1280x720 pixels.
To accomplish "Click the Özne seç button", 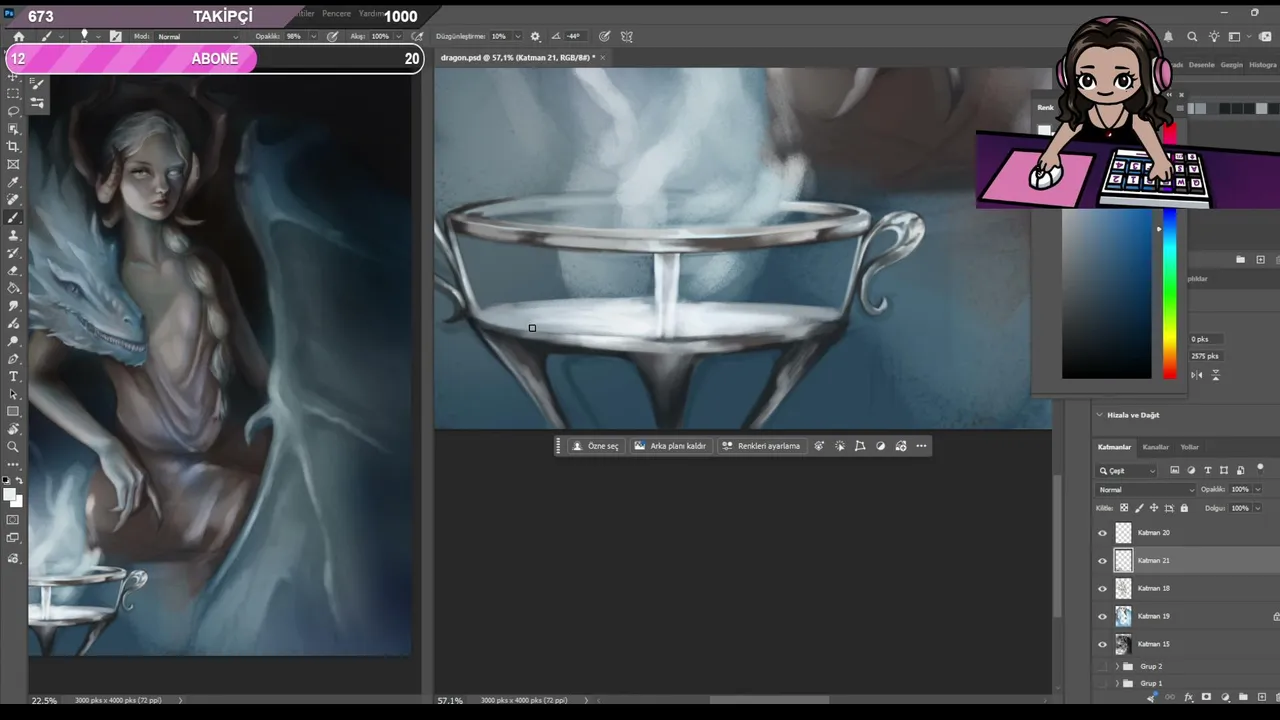I will pyautogui.click(x=596, y=446).
